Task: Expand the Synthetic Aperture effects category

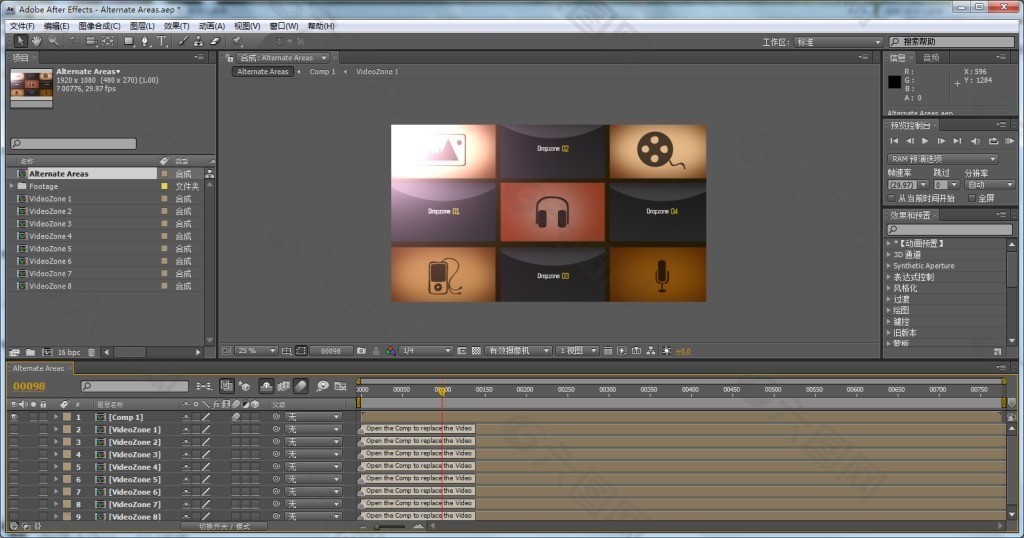Action: pyautogui.click(x=889, y=266)
